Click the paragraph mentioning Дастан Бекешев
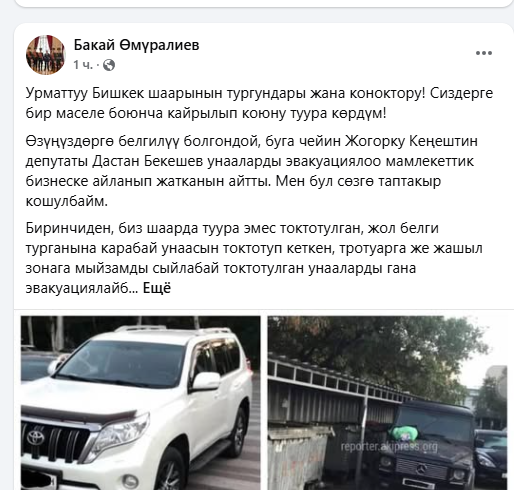Viewport: 514px width, 490px height. pyautogui.click(x=252, y=171)
